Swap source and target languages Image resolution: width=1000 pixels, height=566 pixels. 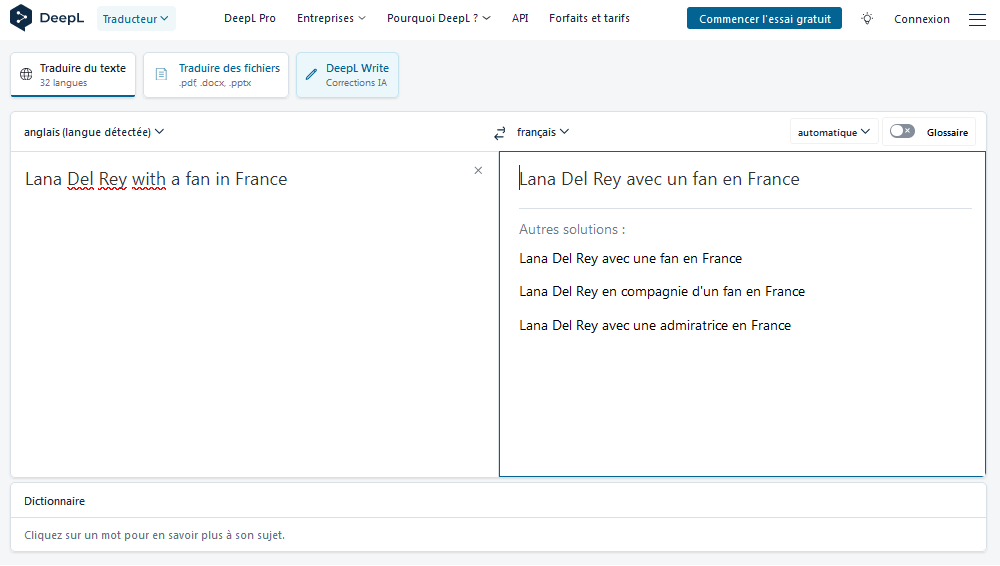pyautogui.click(x=499, y=133)
